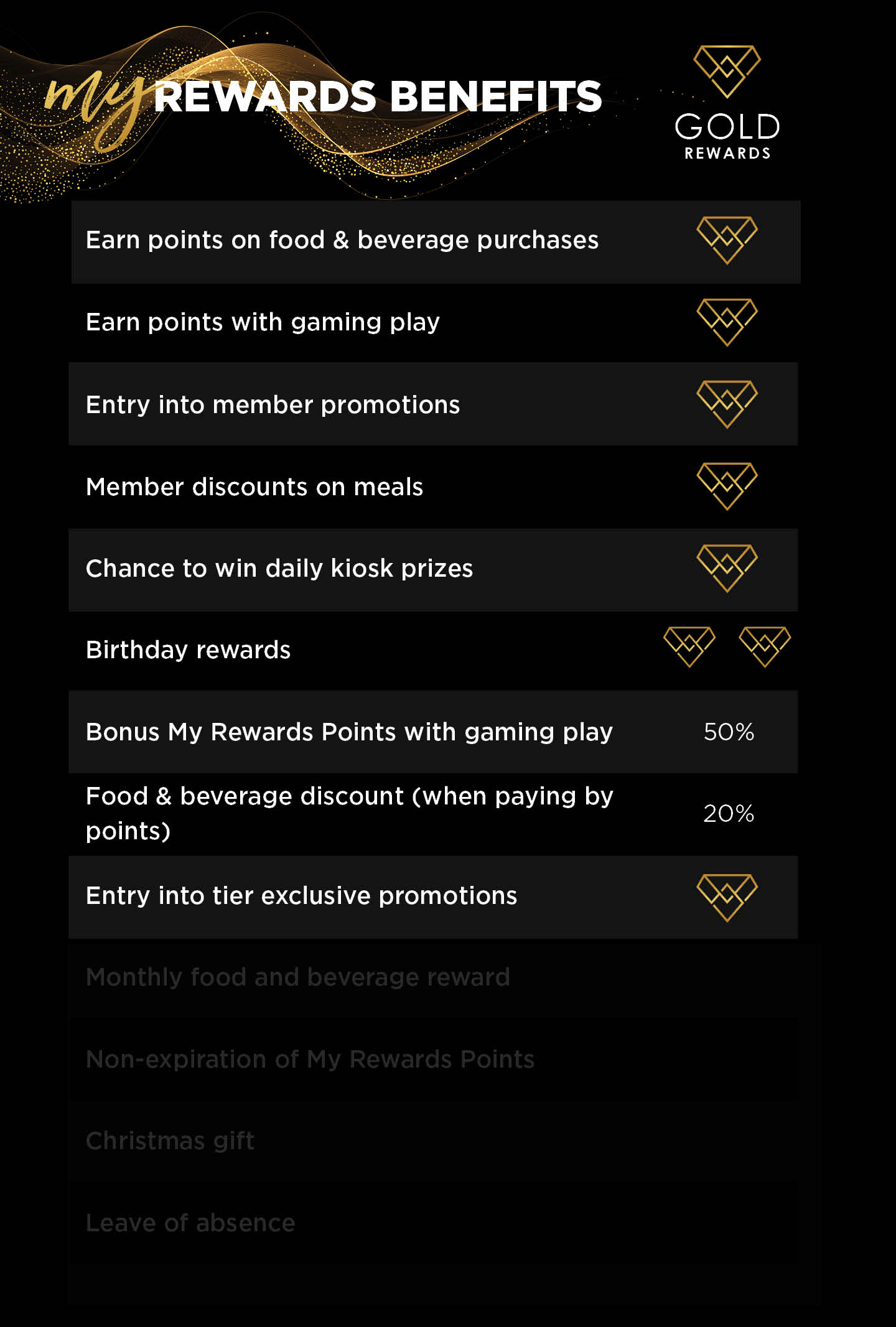The height and width of the screenshot is (1327, 896).
Task: Click the dimmed Non-expiration of My Rewards Points row
Action: pyautogui.click(x=434, y=1059)
